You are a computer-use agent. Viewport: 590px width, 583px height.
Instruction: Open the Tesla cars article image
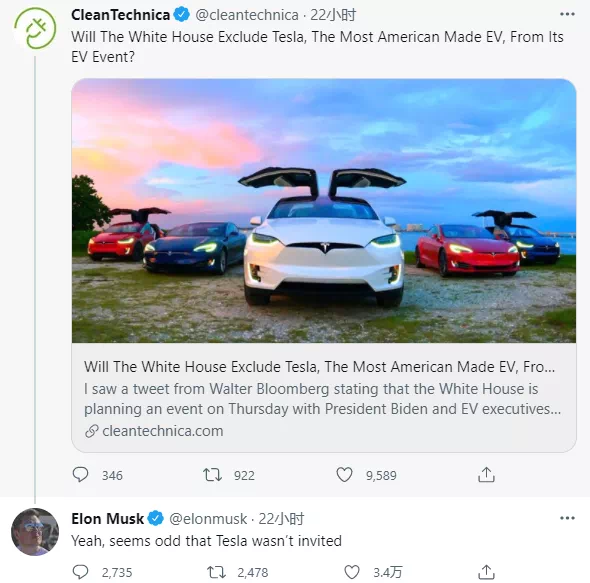pyautogui.click(x=324, y=211)
